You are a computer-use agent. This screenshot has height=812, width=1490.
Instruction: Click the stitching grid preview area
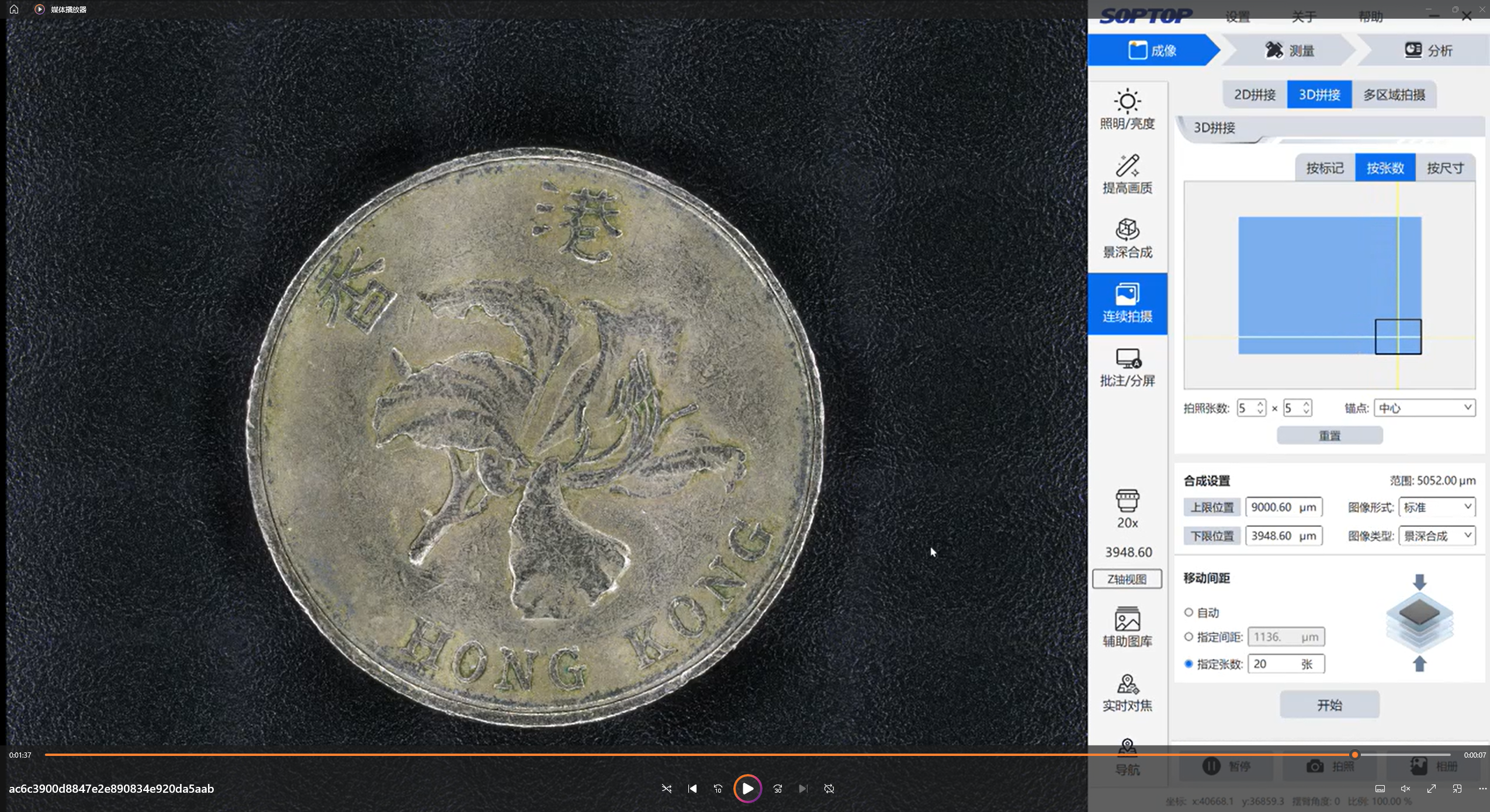(1330, 285)
